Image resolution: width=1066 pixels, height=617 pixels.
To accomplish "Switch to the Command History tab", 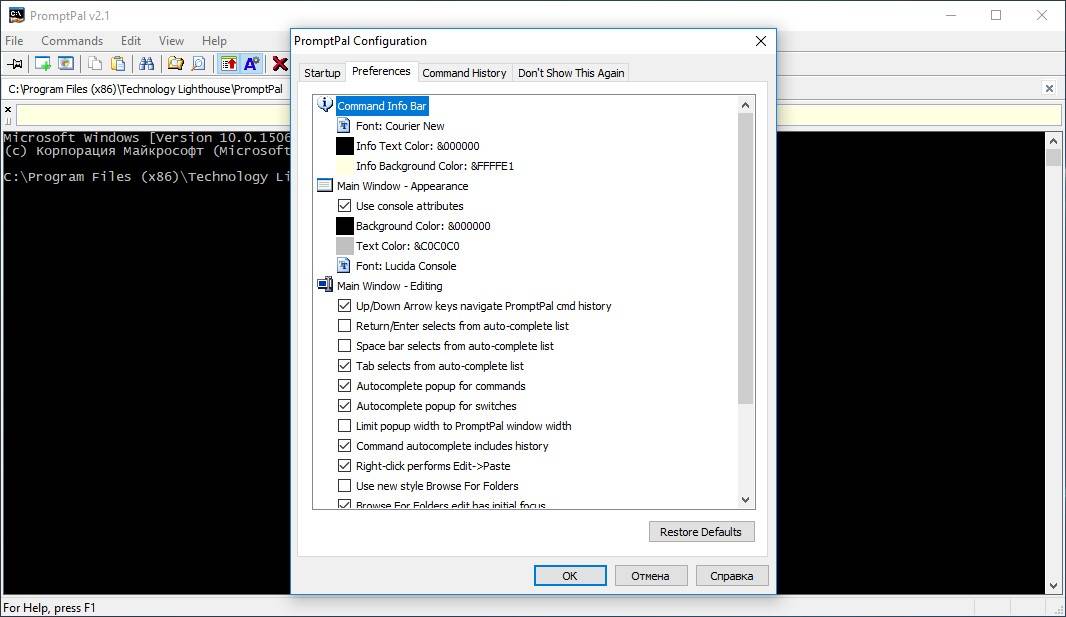I will pyautogui.click(x=464, y=73).
